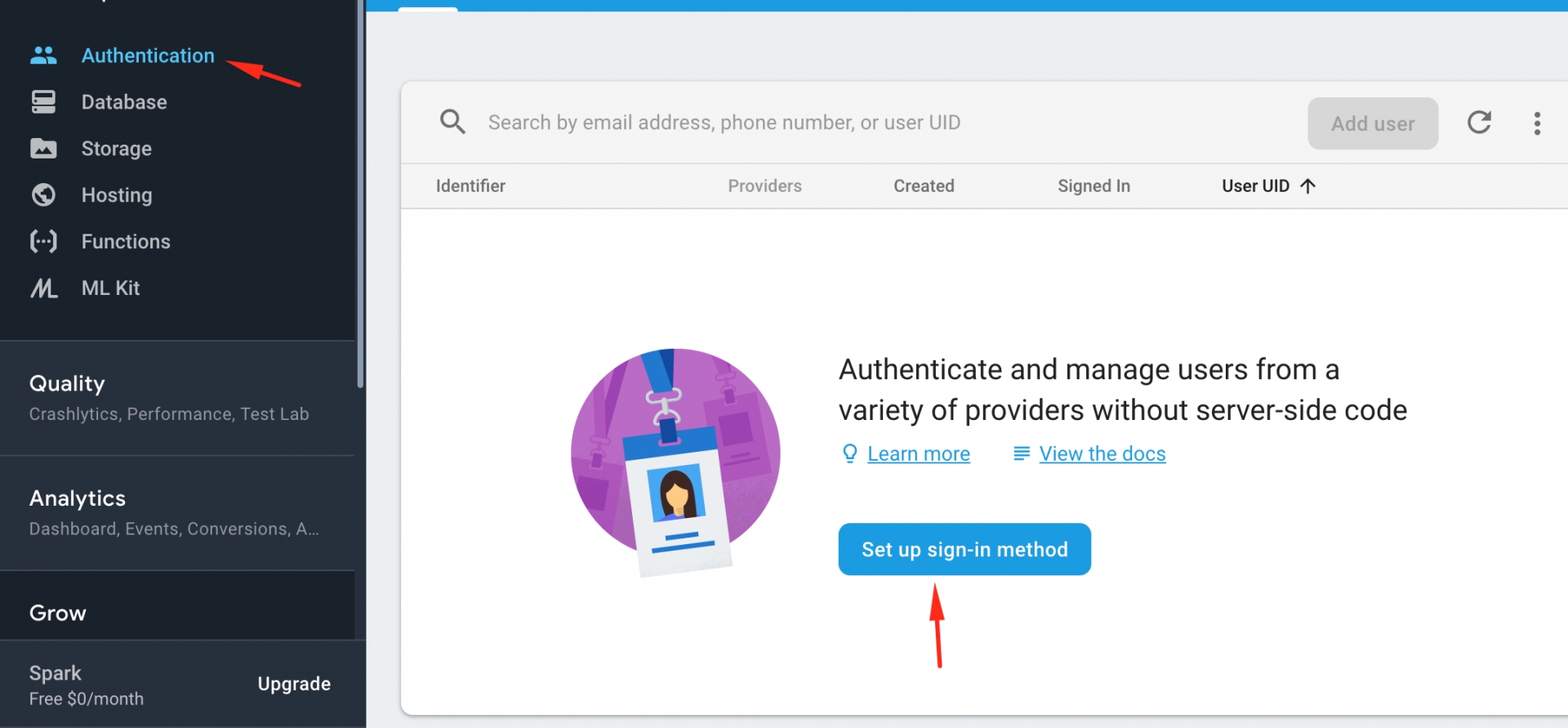Open Database from the sidebar menu

(x=124, y=102)
